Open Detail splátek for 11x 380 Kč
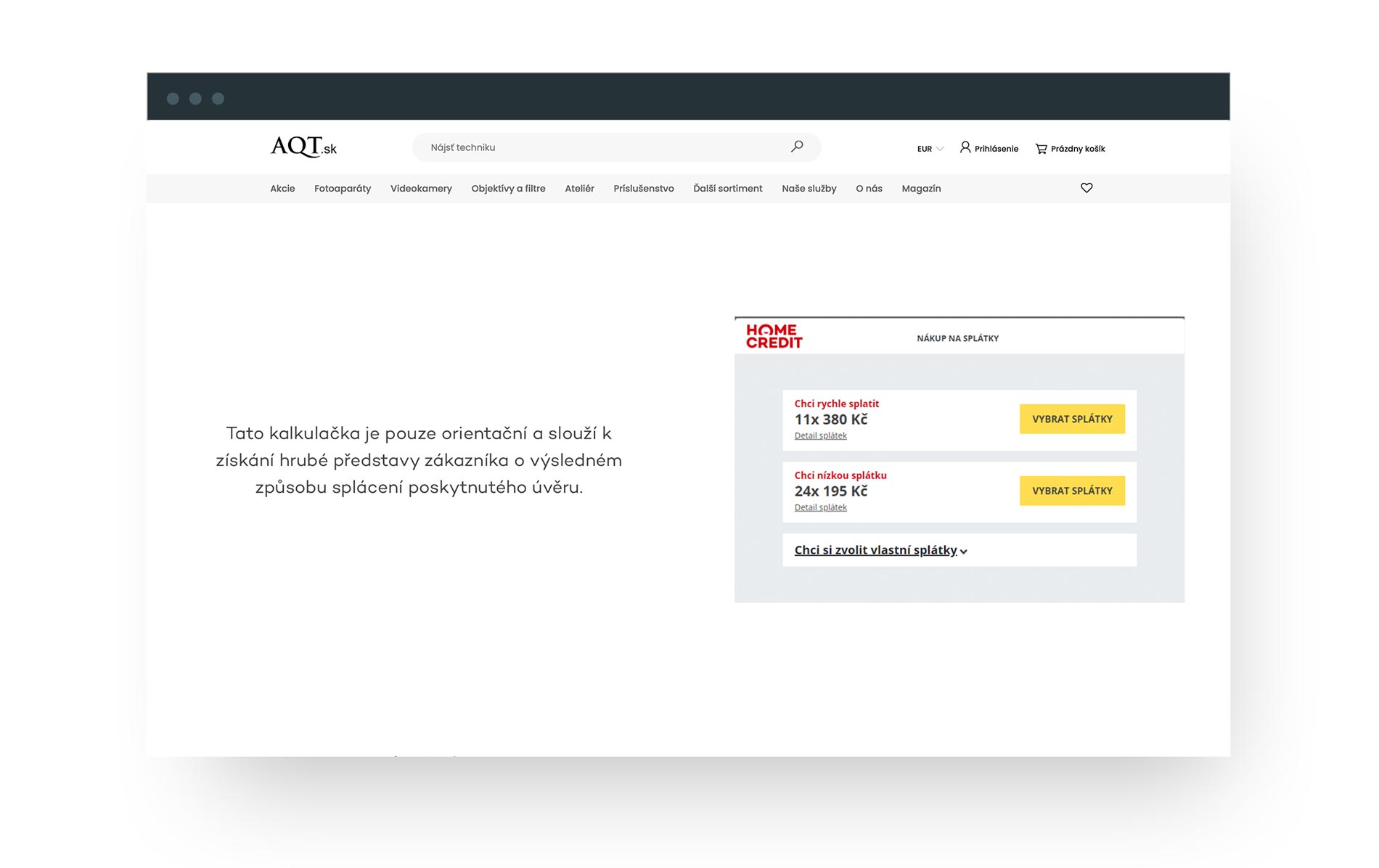This screenshot has width=1379, height=868. click(820, 435)
